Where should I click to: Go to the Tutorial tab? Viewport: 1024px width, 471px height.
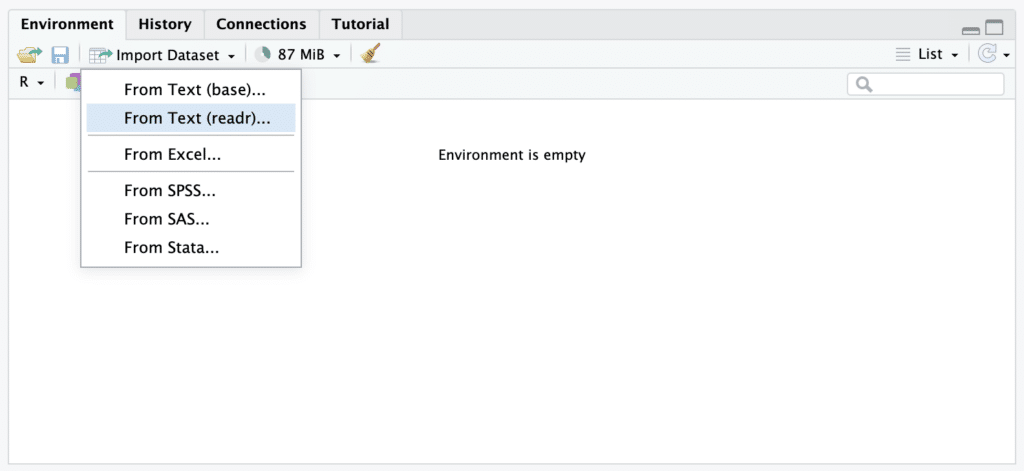pyautogui.click(x=360, y=24)
